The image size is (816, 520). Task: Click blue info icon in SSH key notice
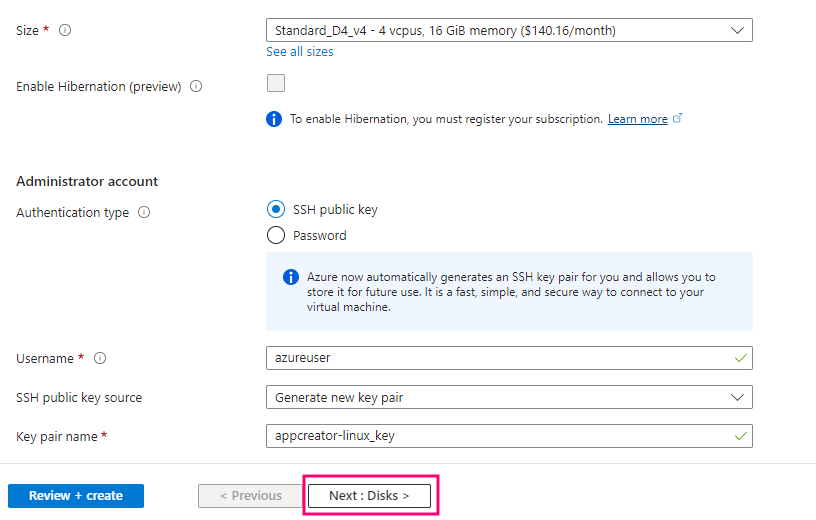[x=290, y=277]
